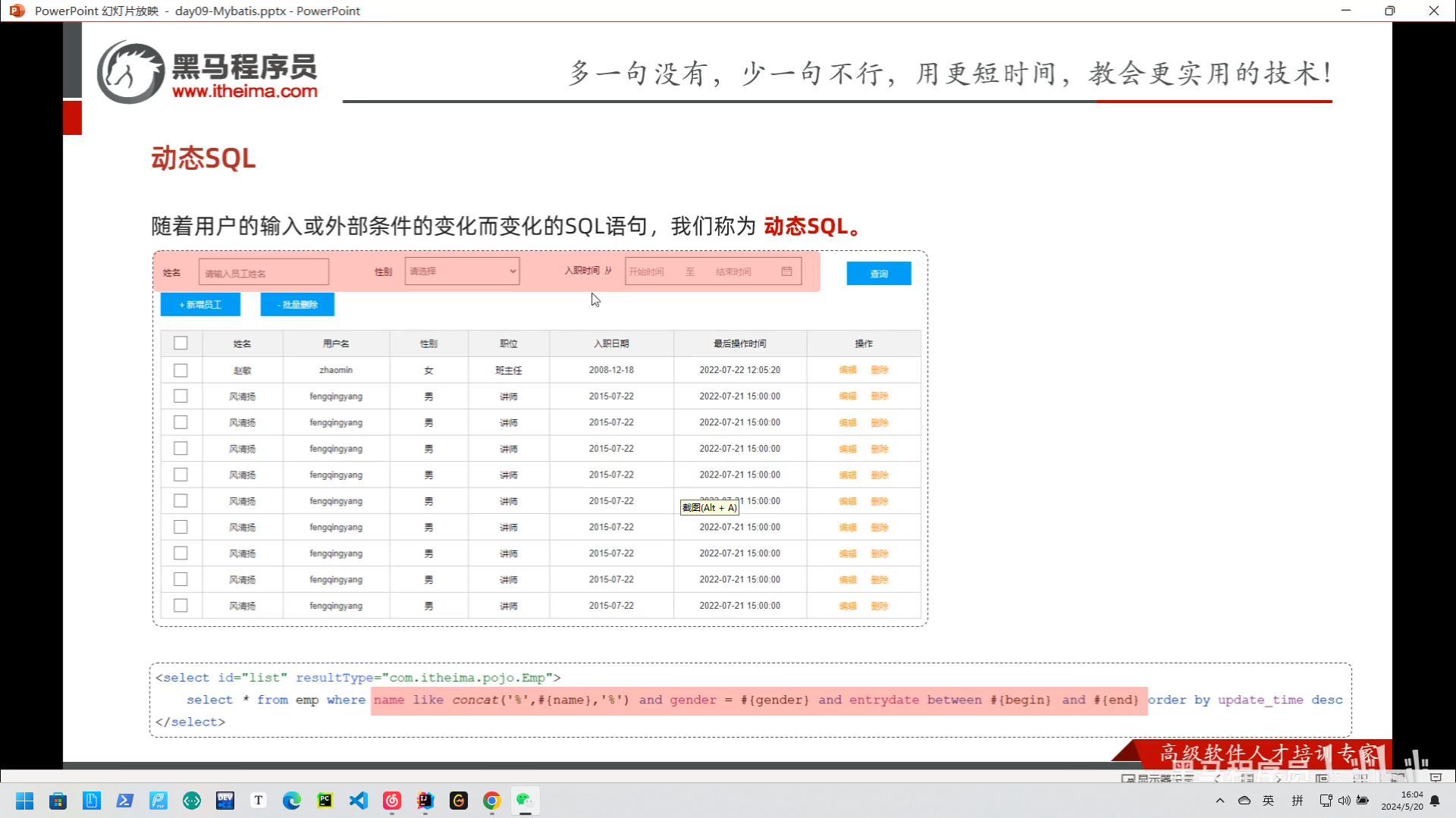Click the 结束时间 end date field
The height and width of the screenshot is (818, 1456).
click(x=733, y=271)
